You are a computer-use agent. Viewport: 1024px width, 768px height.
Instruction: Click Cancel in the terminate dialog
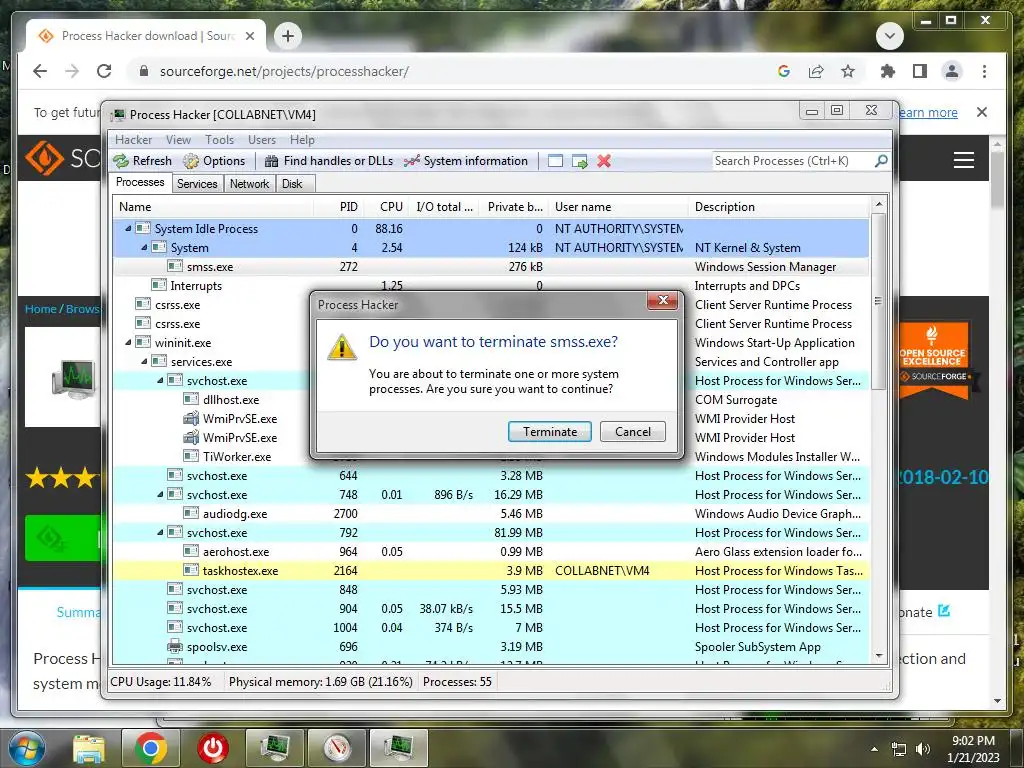[x=633, y=432]
